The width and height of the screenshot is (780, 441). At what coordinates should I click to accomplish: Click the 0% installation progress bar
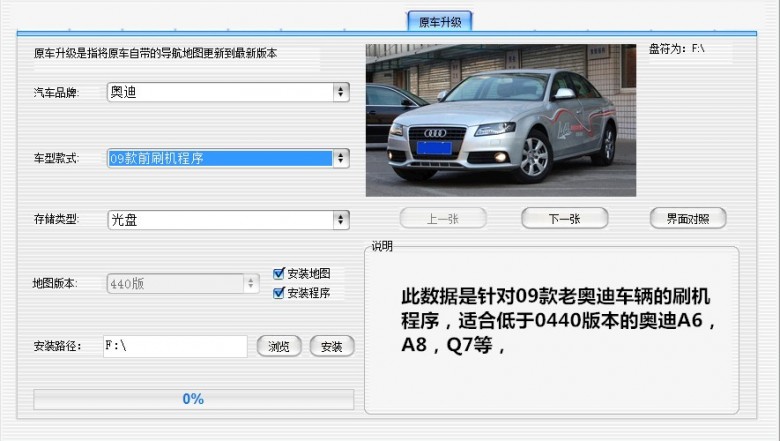[194, 399]
